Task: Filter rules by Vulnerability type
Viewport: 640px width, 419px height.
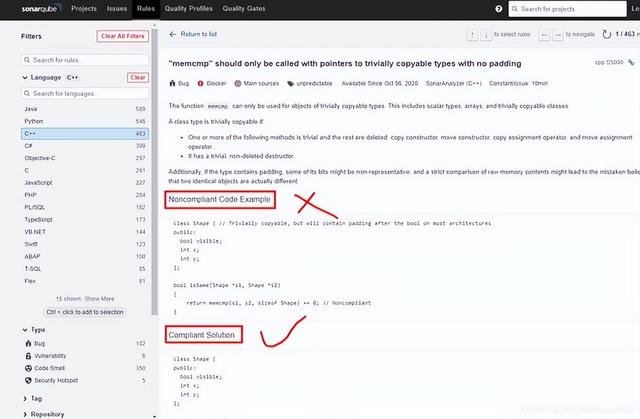Action: coord(85,356)
